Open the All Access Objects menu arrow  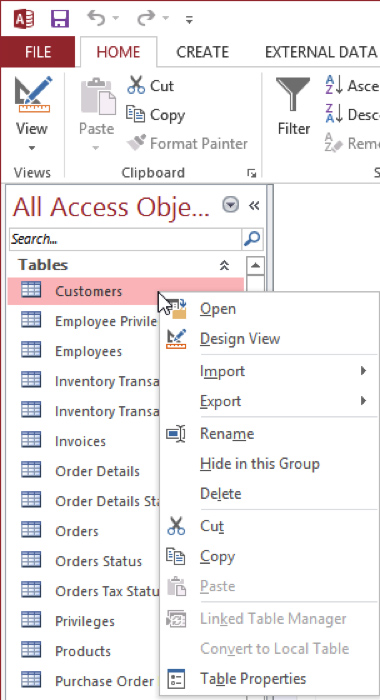[230, 205]
